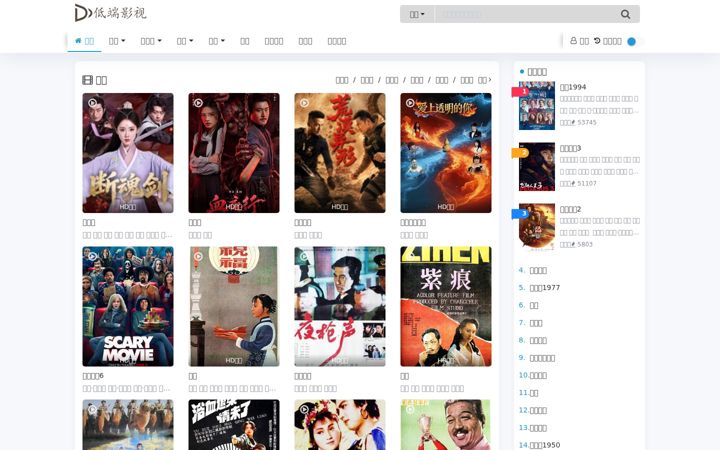Image resolution: width=720 pixels, height=450 pixels.
Task: Click the history clock icon
Action: (597, 41)
